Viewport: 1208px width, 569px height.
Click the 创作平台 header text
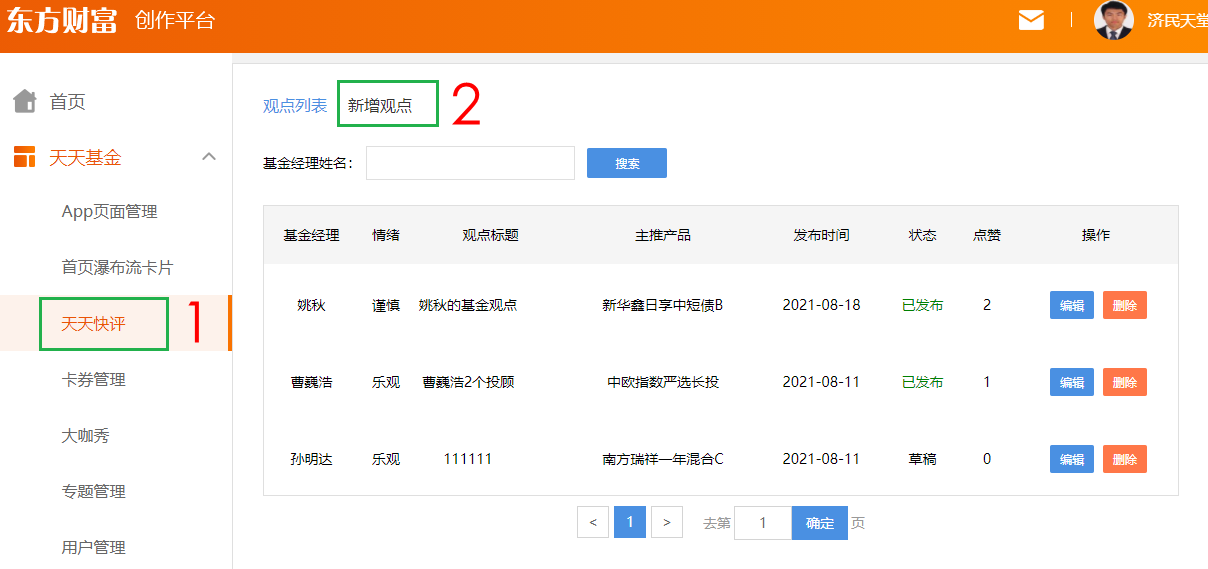tap(175, 20)
